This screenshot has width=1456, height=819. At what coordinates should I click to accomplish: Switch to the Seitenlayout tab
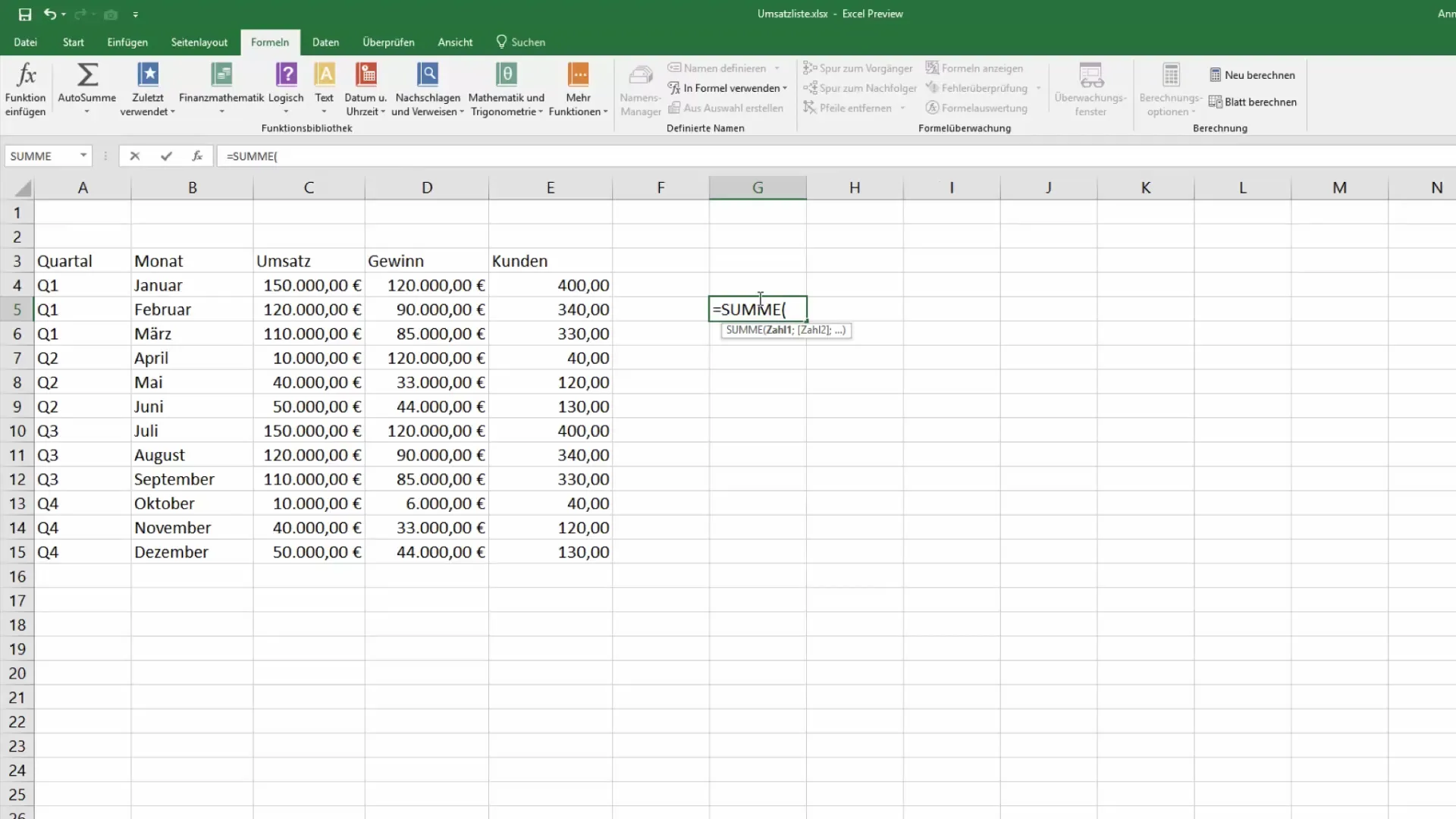point(199,42)
